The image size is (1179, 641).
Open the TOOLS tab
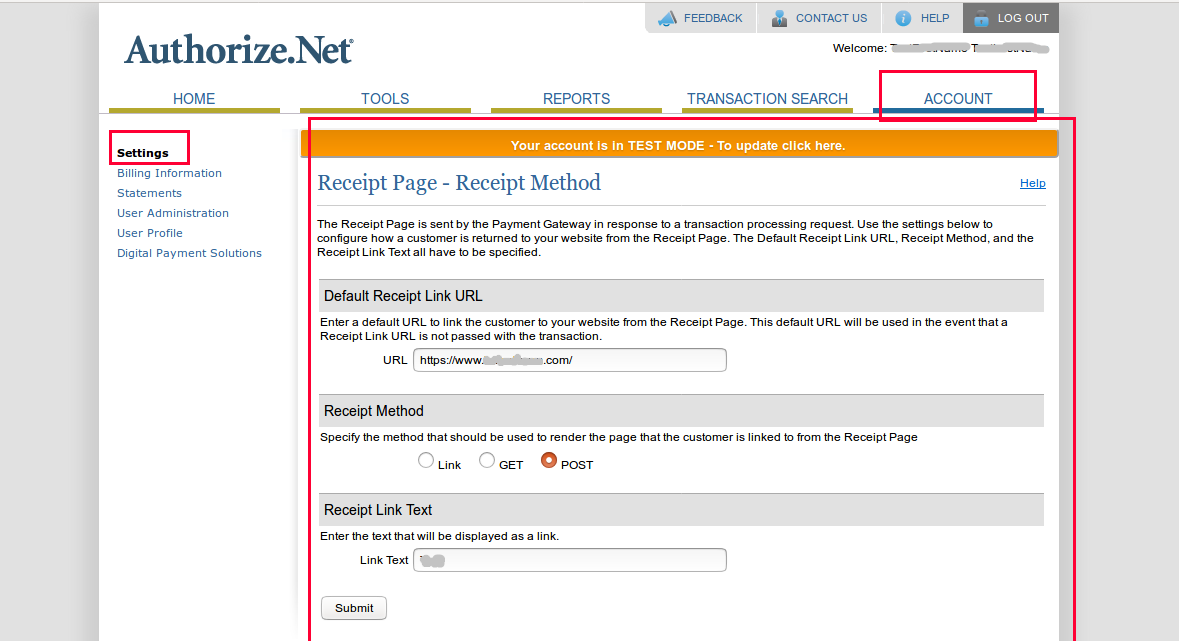click(x=385, y=99)
